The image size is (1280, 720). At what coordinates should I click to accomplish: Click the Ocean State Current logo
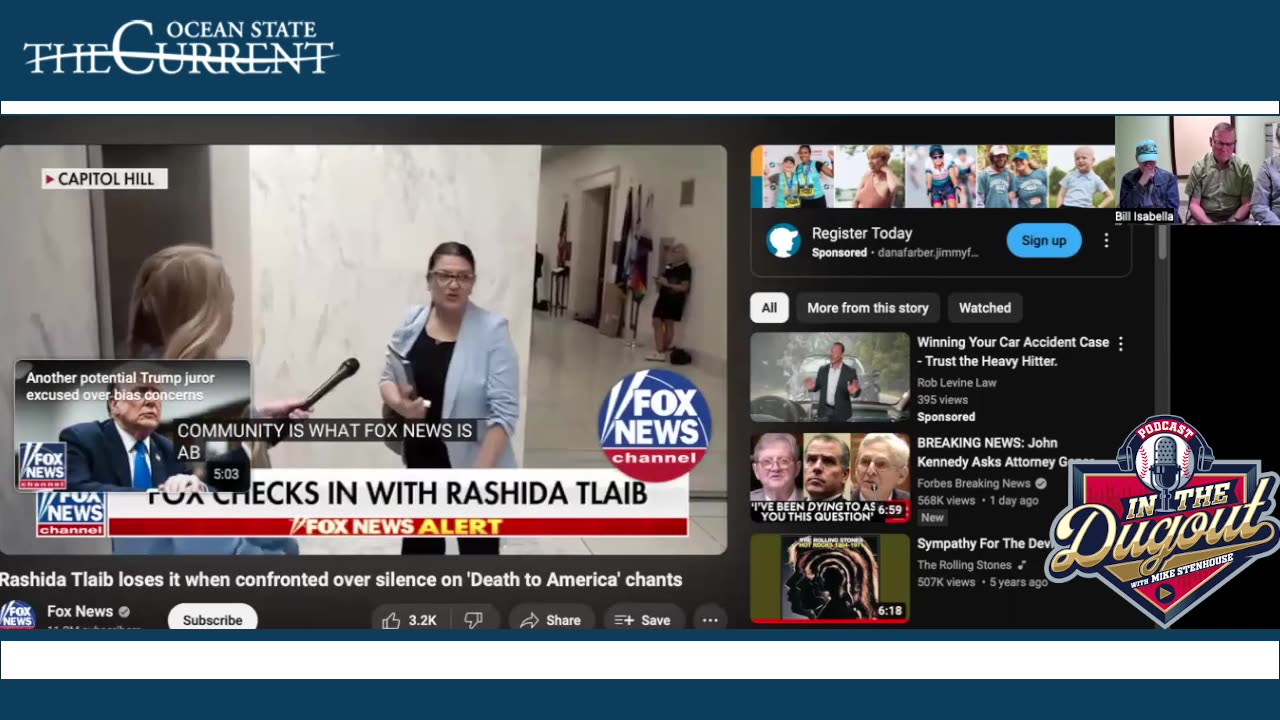pyautogui.click(x=181, y=47)
